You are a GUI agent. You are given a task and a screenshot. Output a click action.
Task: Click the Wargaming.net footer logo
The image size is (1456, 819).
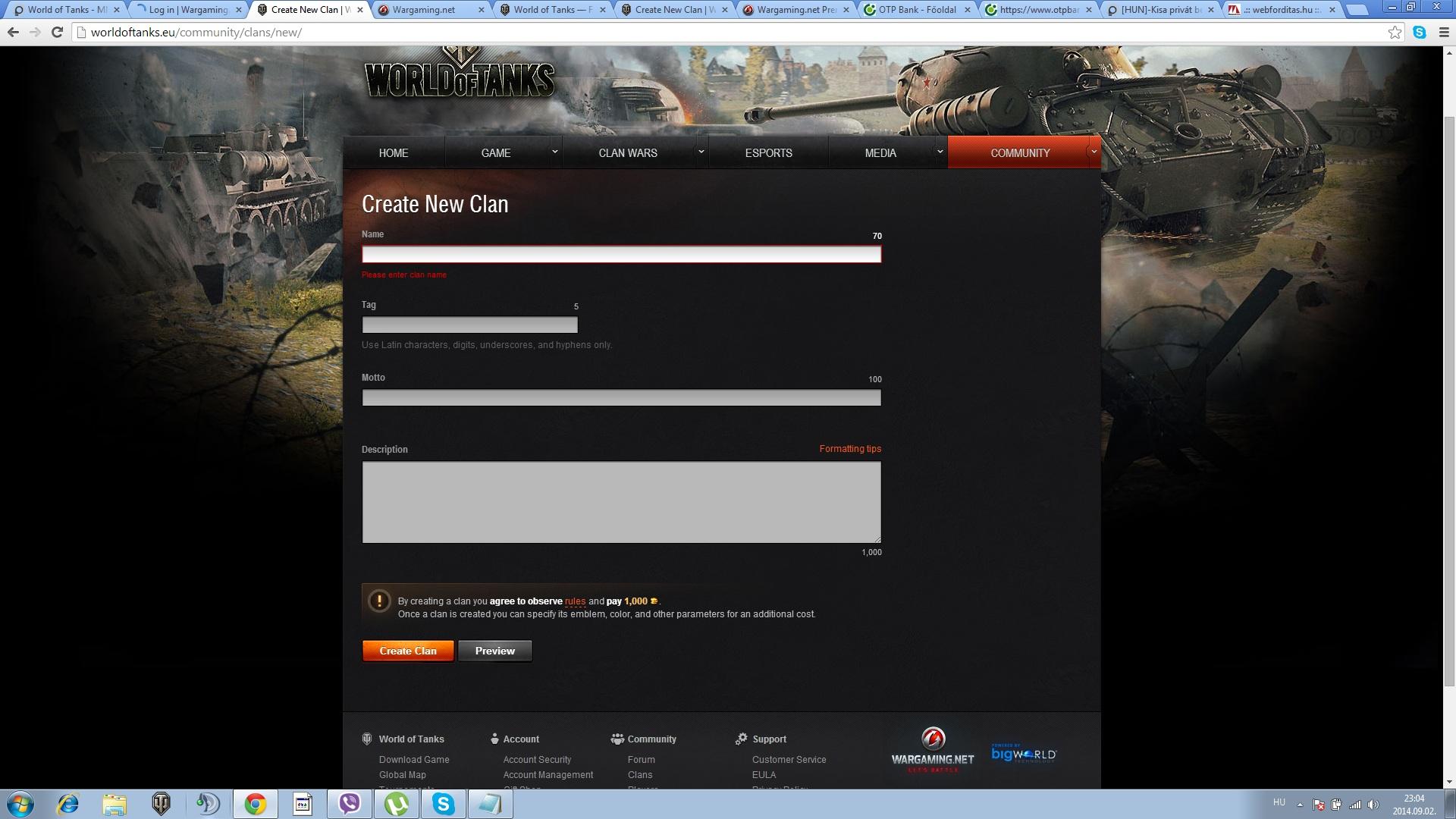point(933,751)
